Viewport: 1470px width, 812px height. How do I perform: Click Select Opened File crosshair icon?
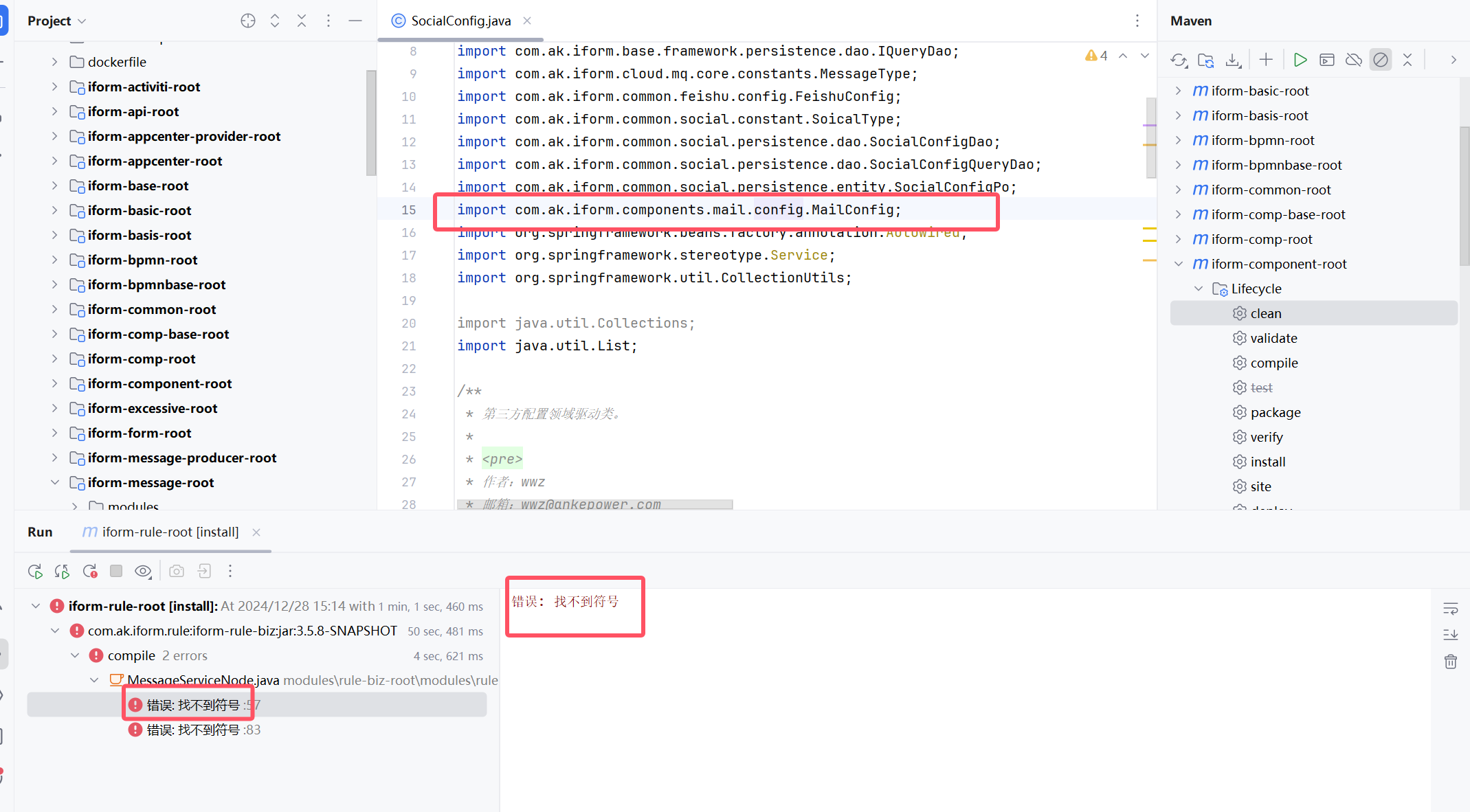coord(248,21)
